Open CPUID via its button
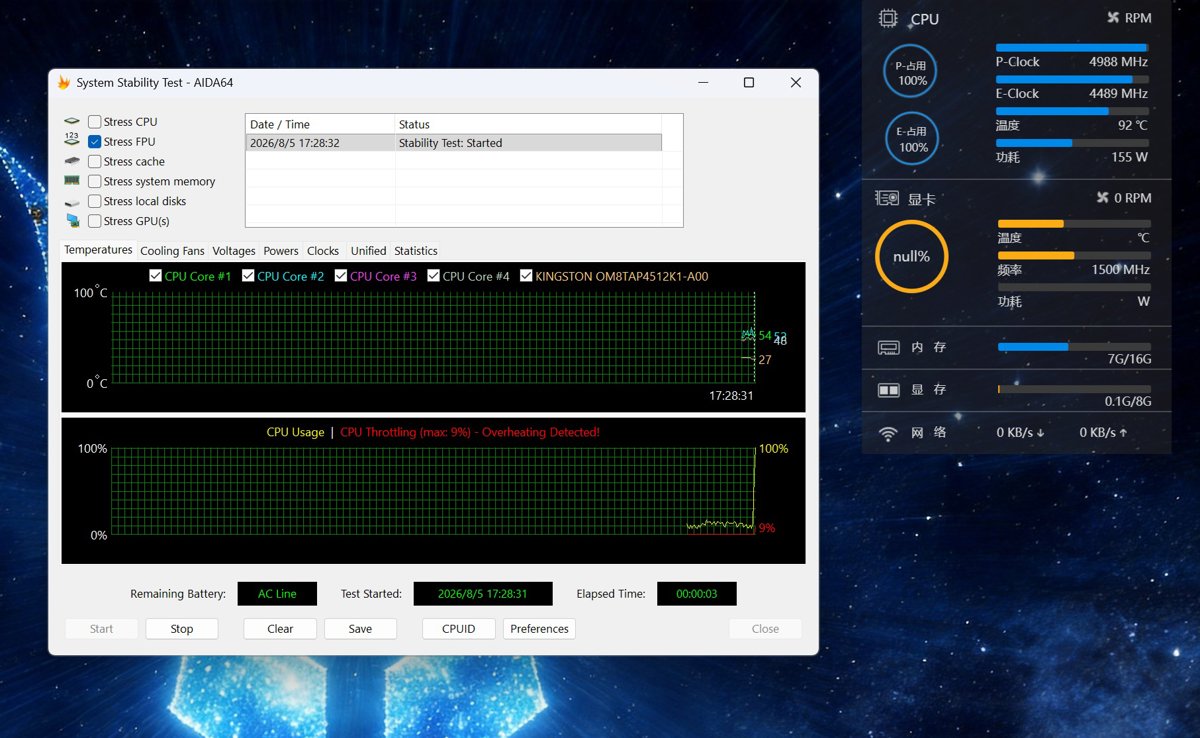 [459, 629]
